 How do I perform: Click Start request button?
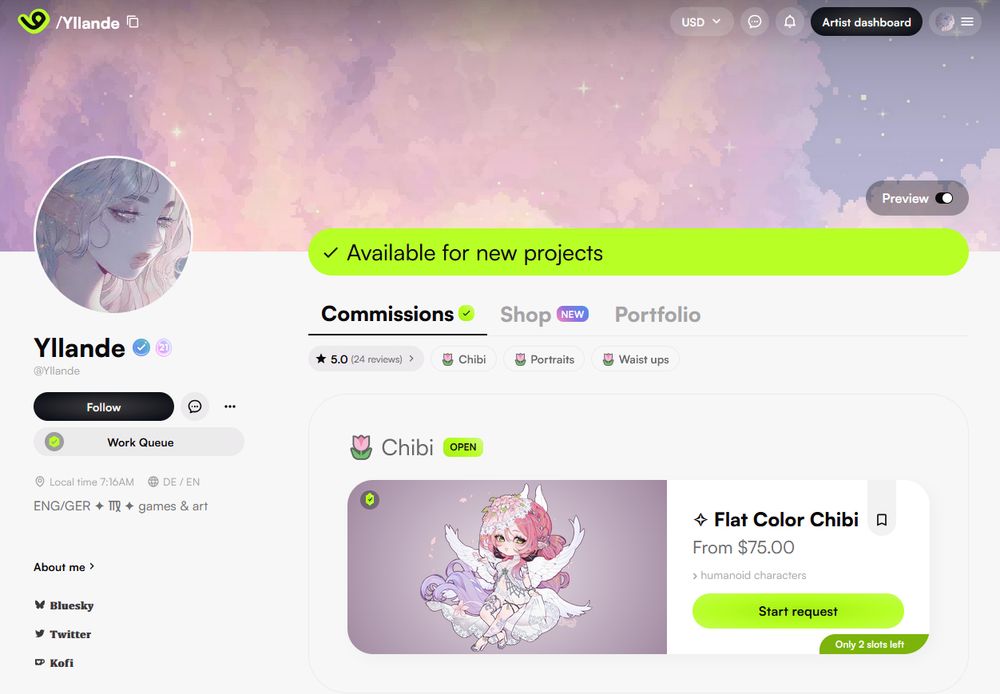(798, 611)
